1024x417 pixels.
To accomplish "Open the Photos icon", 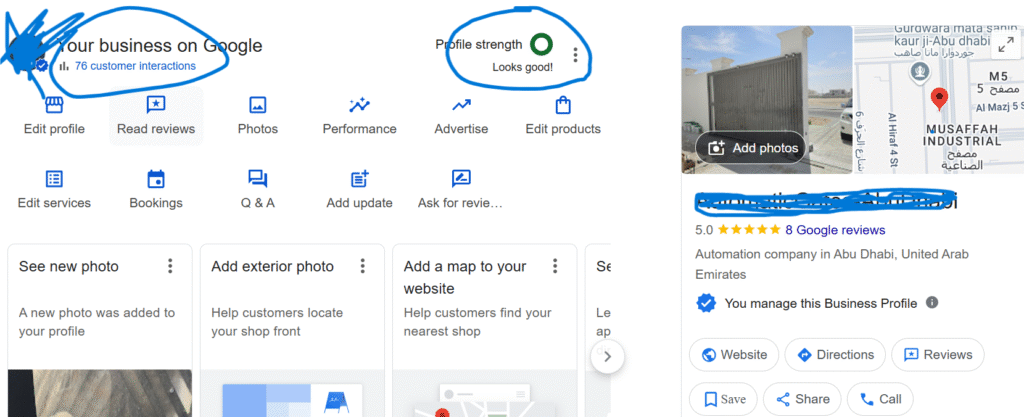I will 258,105.
